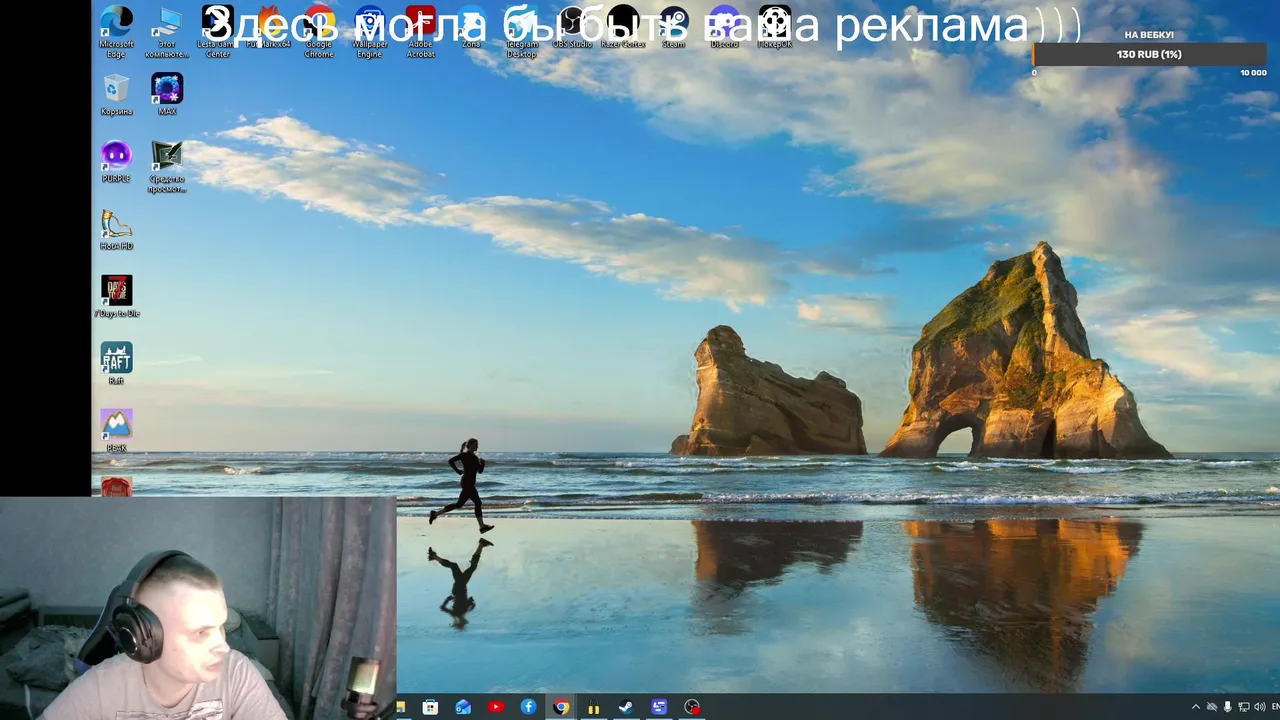This screenshot has width=1280, height=720.
Task: Open the Этот компьютер desktop icon
Action: [167, 32]
